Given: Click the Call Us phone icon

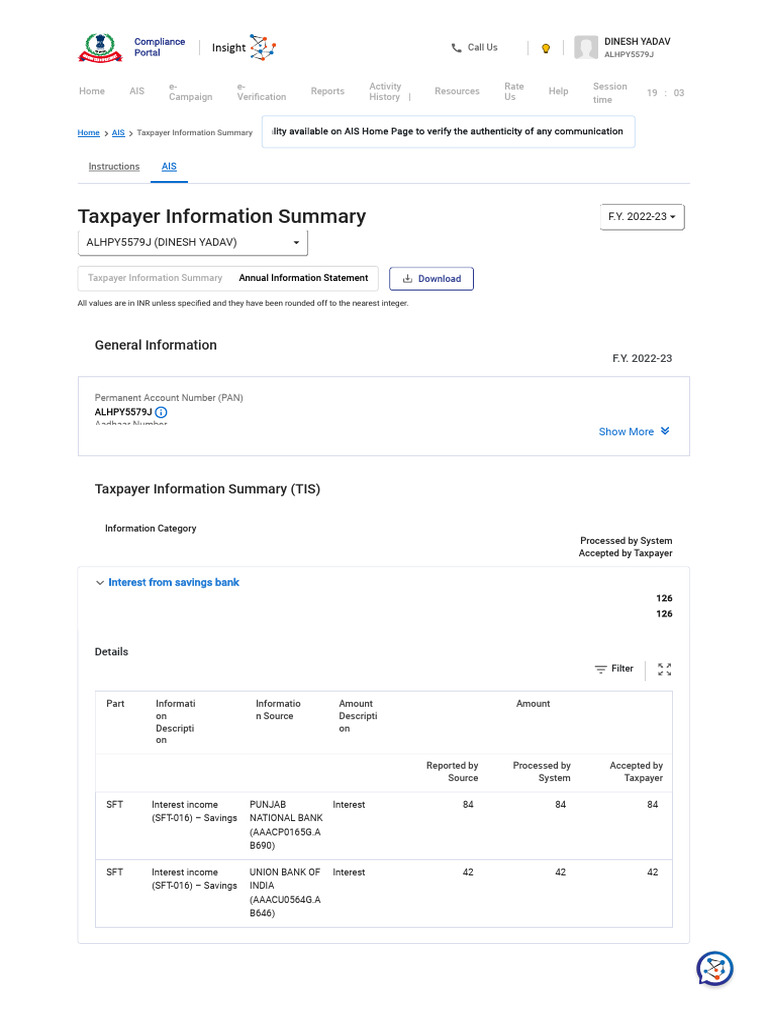Looking at the screenshot, I should pyautogui.click(x=456, y=48).
